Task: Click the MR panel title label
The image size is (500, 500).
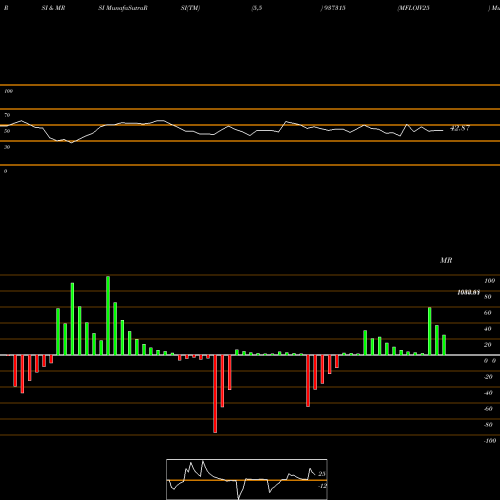Action: pos(446,260)
